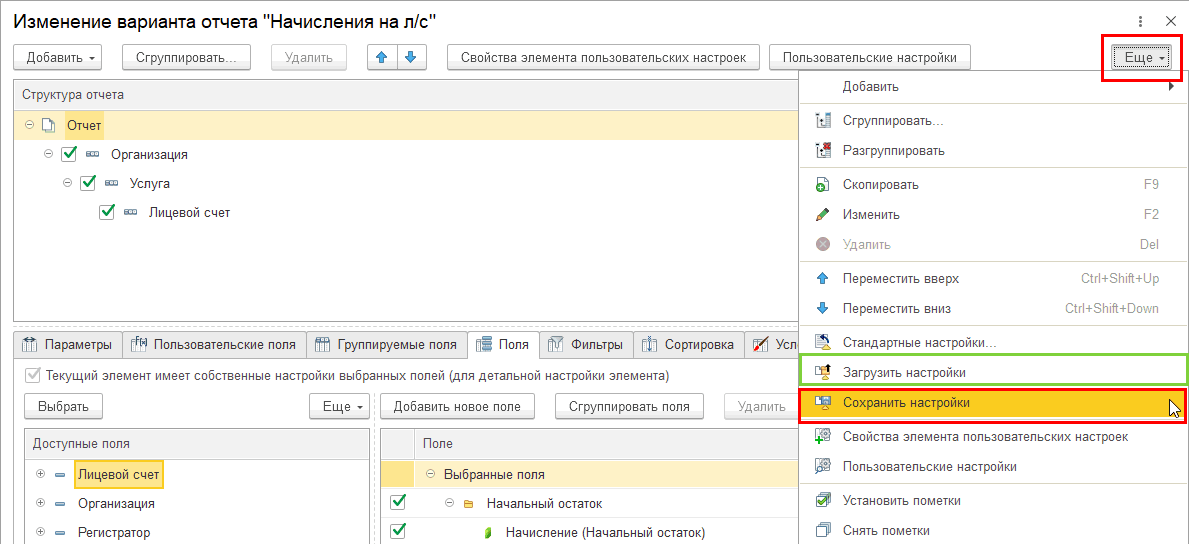Collapse the Отчет tree node

(x=30, y=126)
